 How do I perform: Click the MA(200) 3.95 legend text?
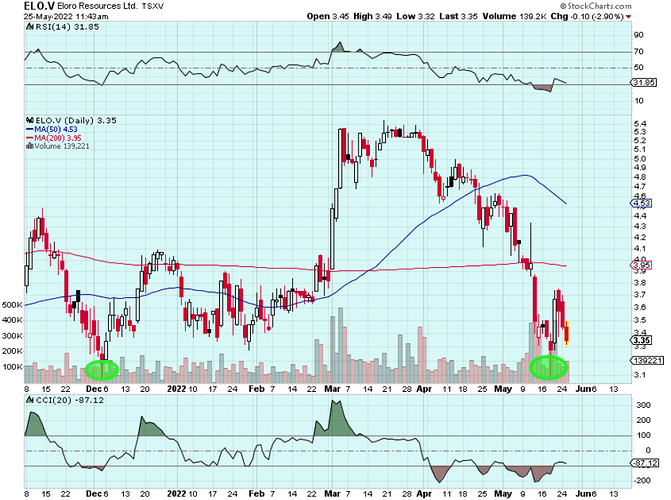point(58,138)
